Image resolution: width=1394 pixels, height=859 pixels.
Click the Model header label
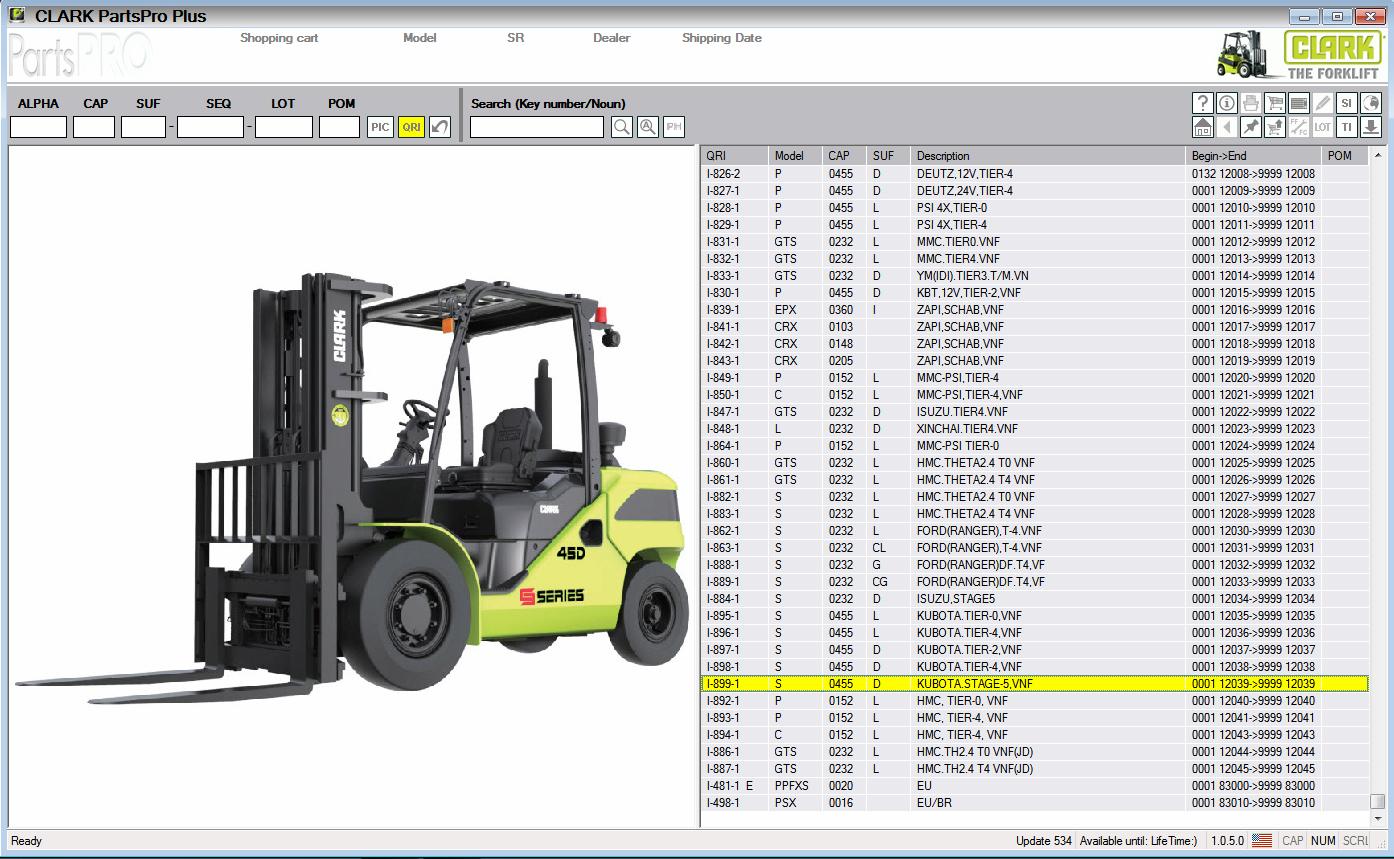[420, 38]
